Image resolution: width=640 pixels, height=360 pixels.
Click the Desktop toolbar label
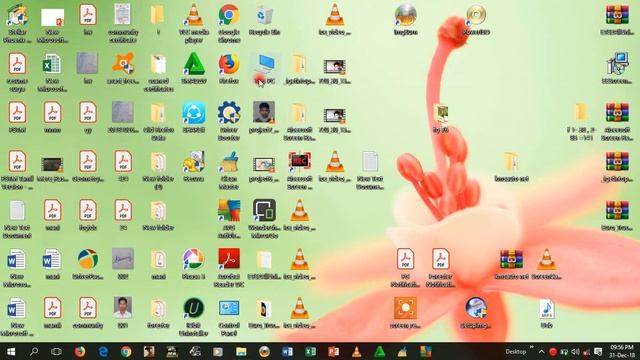516,351
